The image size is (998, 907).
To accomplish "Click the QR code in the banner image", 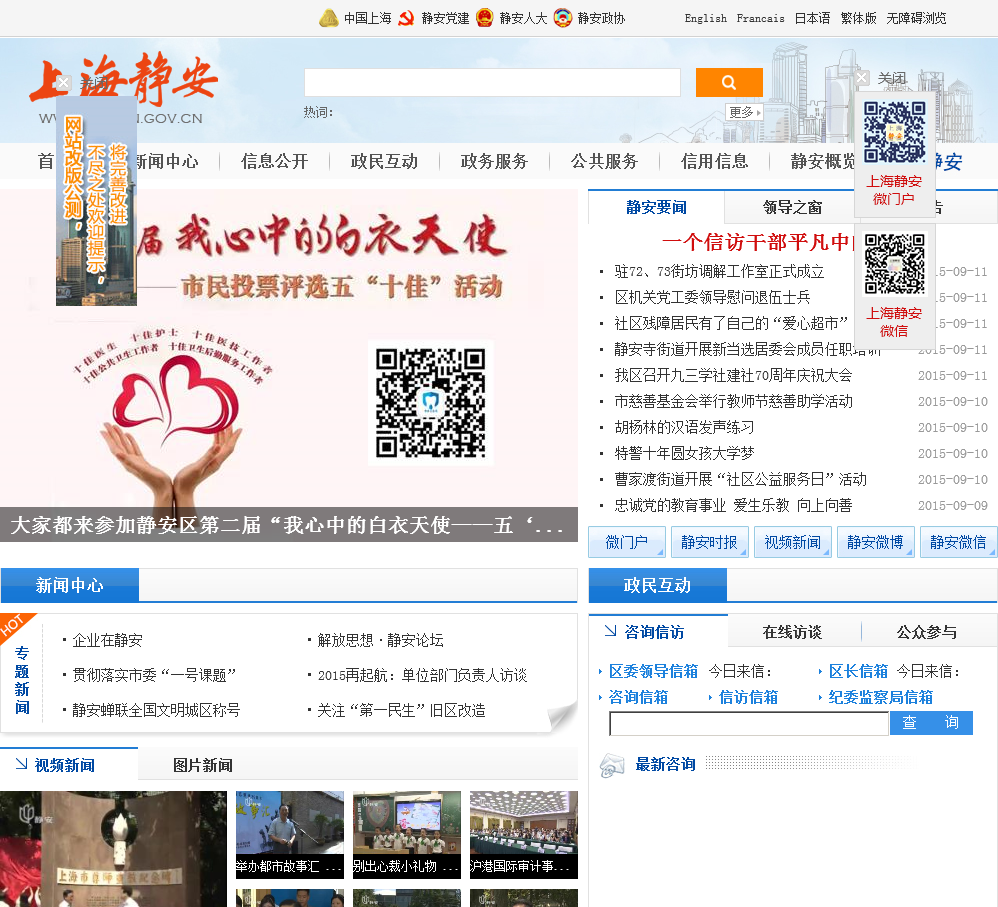I will point(430,402).
